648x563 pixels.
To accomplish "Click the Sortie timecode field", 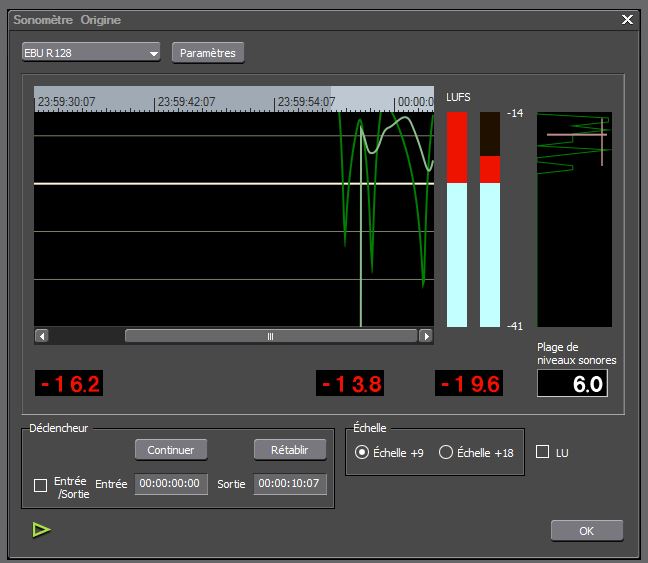I will [289, 484].
